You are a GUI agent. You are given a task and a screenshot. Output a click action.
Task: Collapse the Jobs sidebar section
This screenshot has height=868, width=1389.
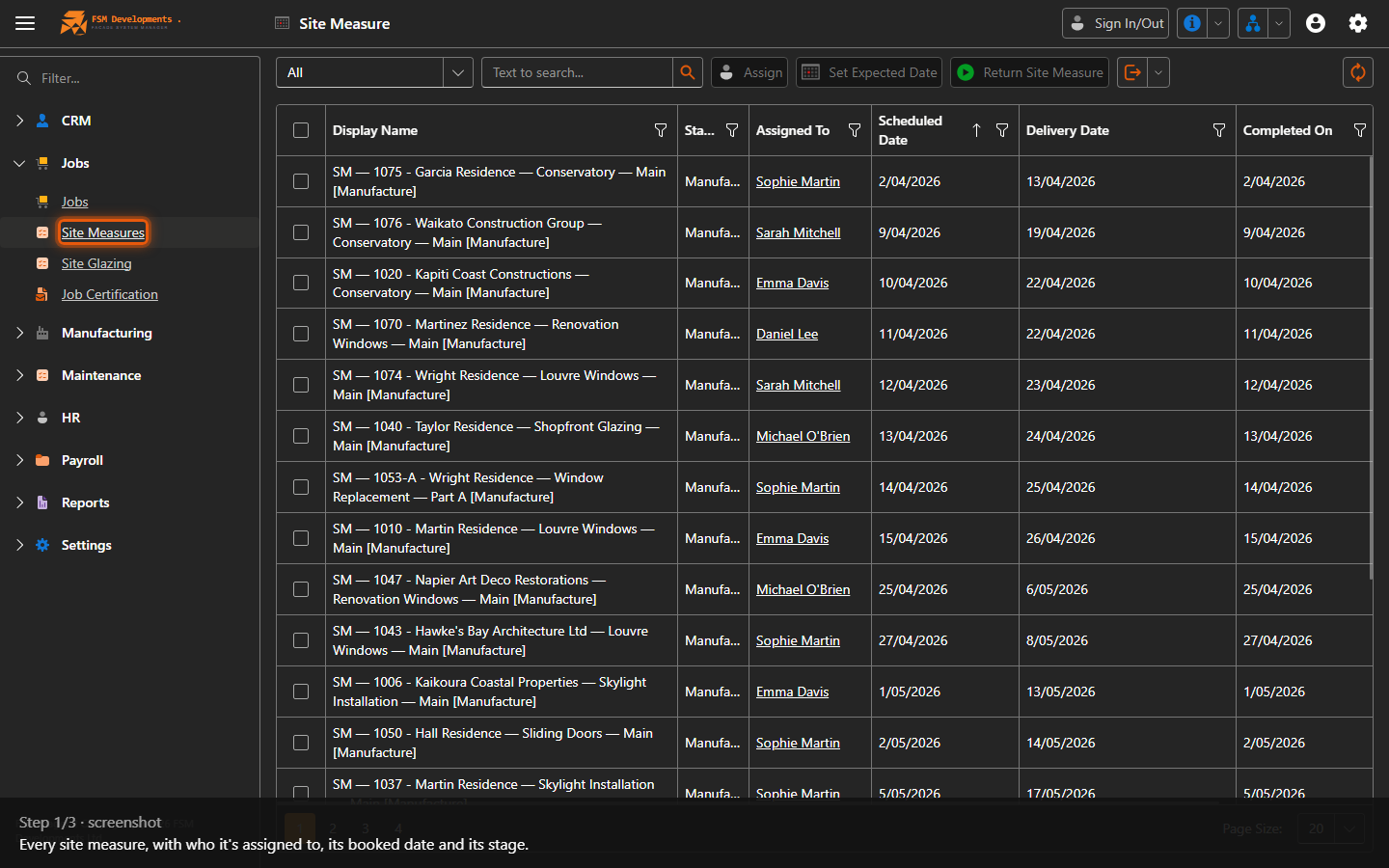pyautogui.click(x=20, y=163)
